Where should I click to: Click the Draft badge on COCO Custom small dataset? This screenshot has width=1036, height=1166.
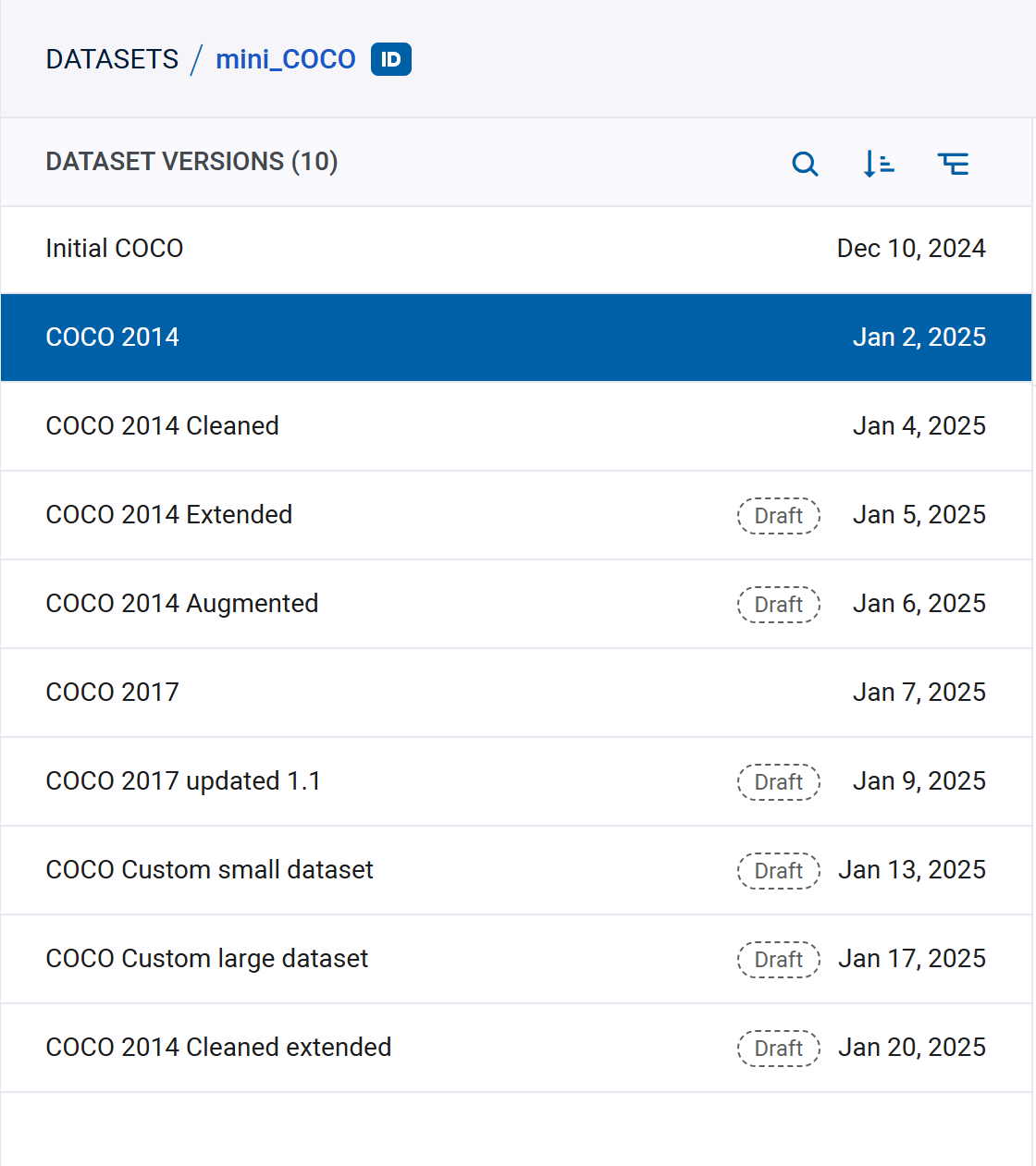(778, 871)
